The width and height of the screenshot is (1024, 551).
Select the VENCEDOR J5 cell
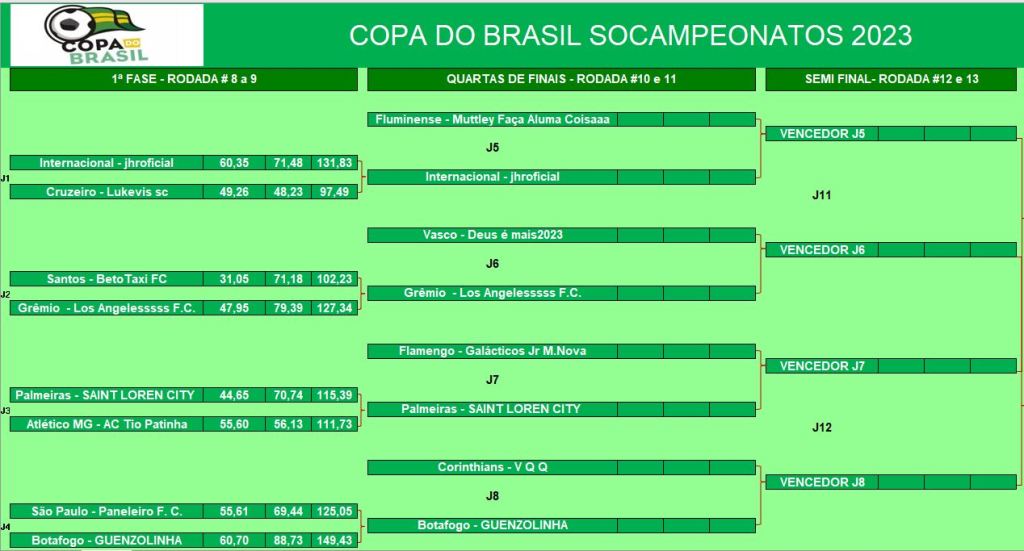[822, 134]
